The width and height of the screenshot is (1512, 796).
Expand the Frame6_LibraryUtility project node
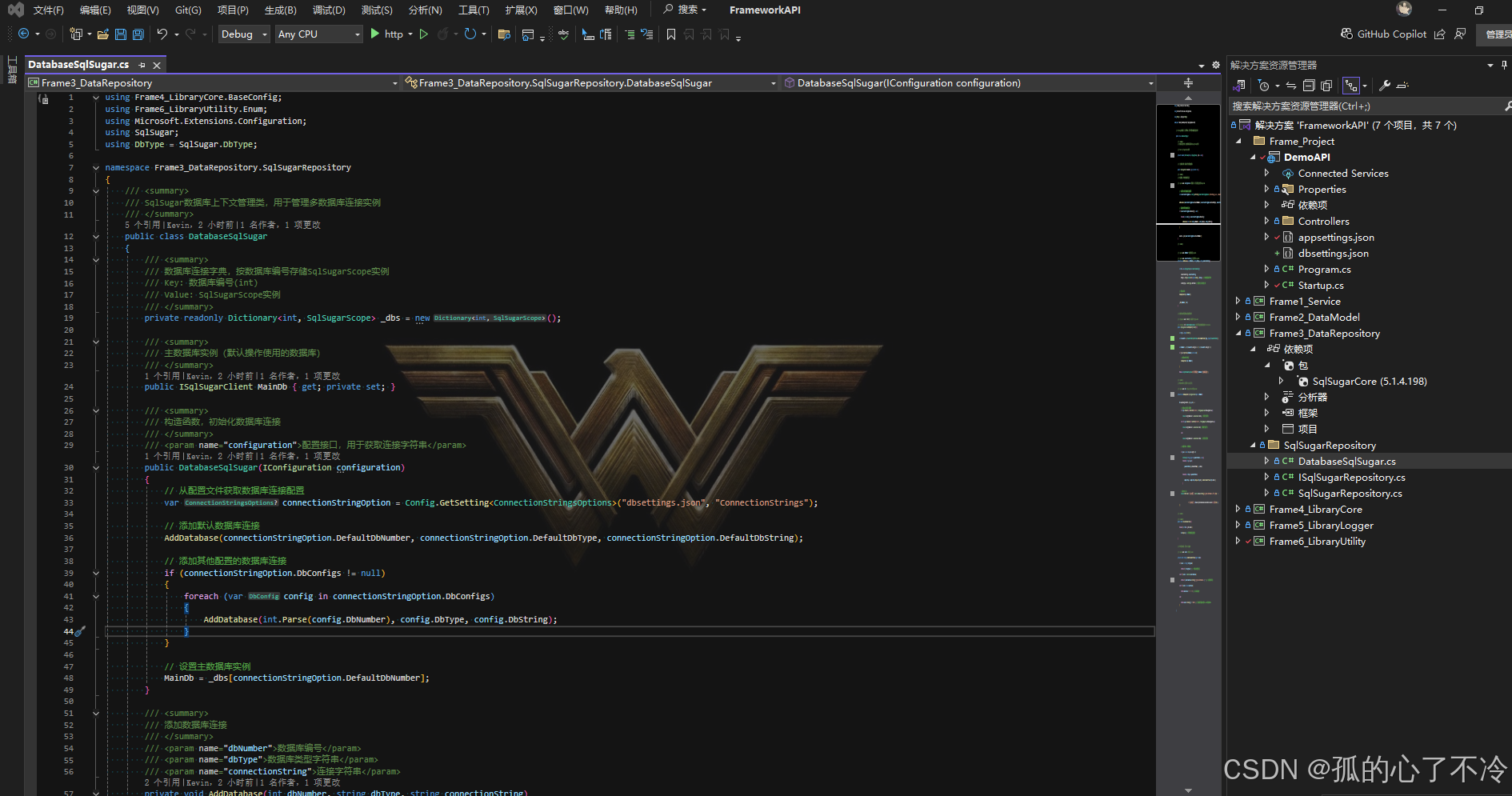click(x=1238, y=541)
